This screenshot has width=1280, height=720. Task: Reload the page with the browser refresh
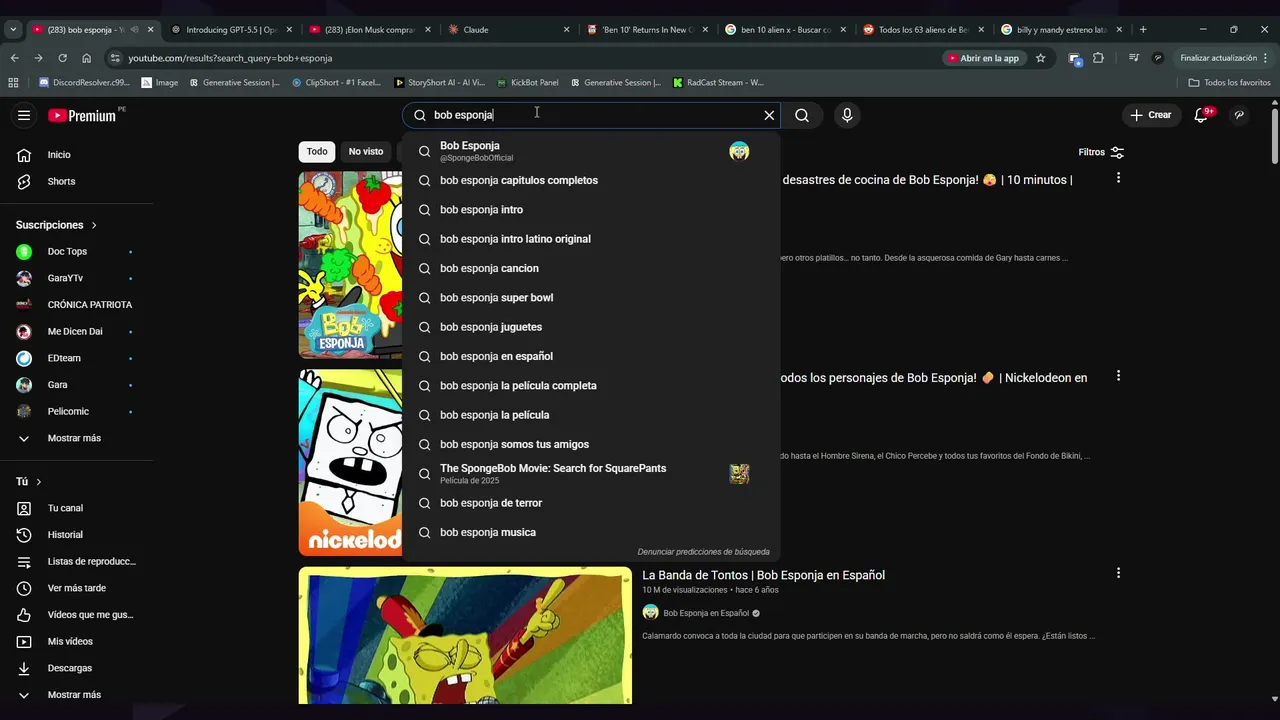(62, 58)
